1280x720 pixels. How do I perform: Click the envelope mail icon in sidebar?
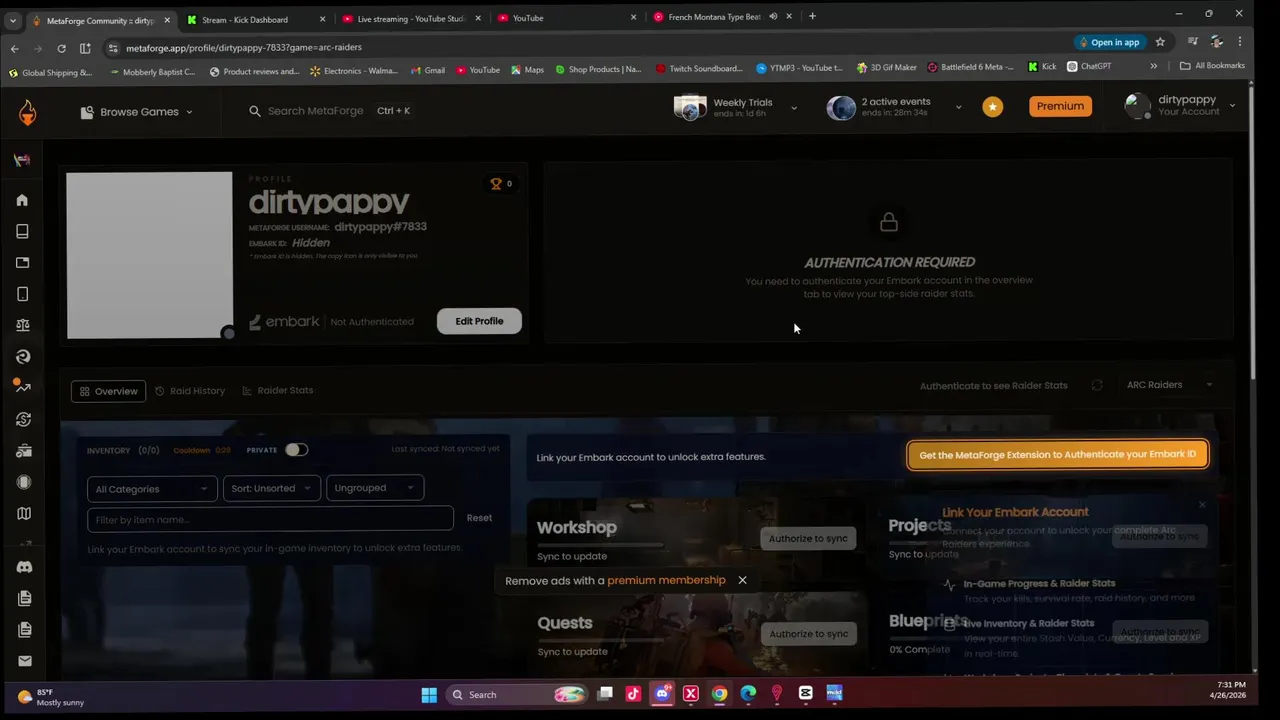(x=24, y=661)
